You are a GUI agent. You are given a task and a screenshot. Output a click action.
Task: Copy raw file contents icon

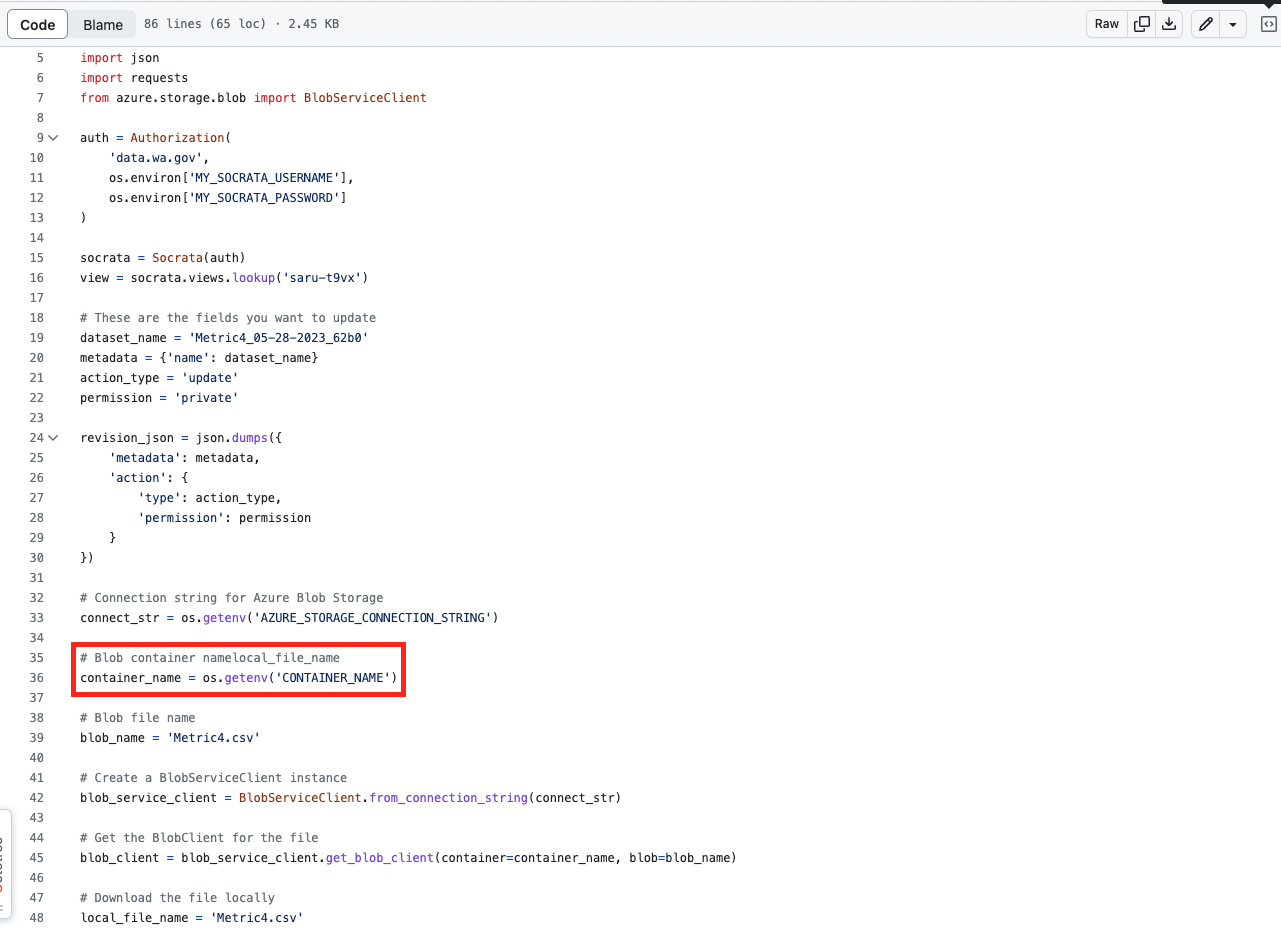coord(1141,24)
